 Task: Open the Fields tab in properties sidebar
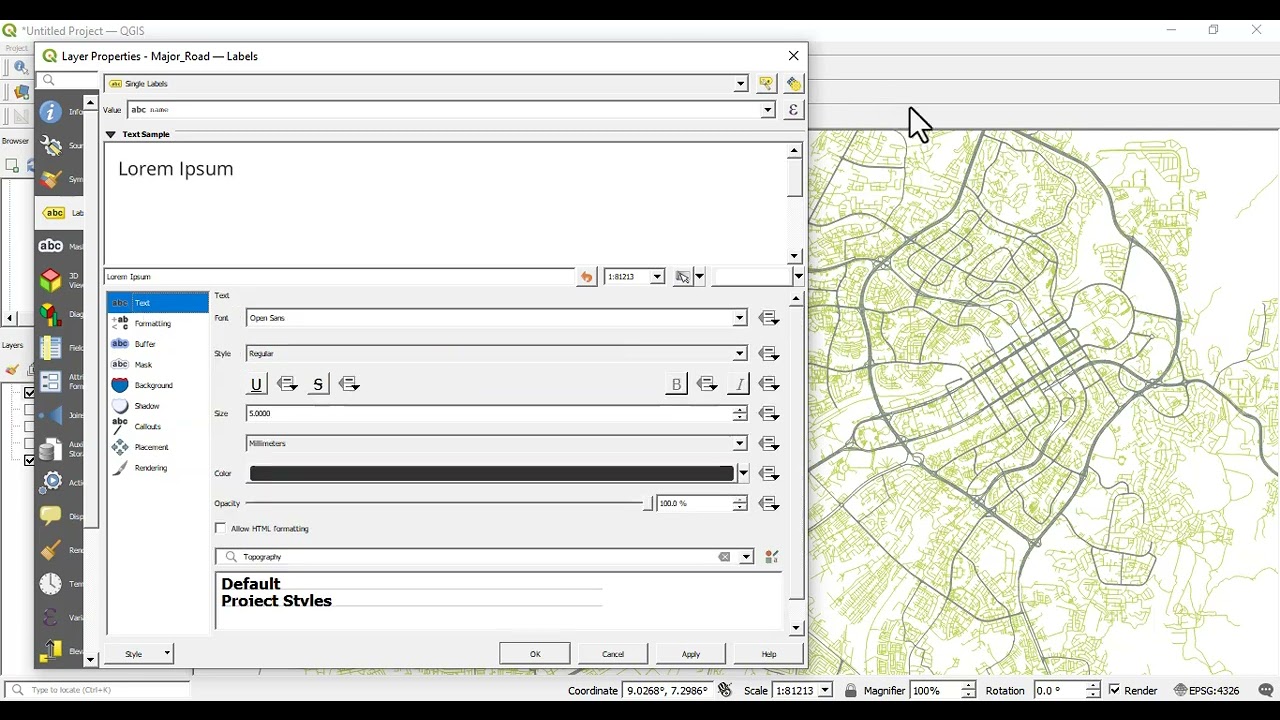[x=61, y=348]
